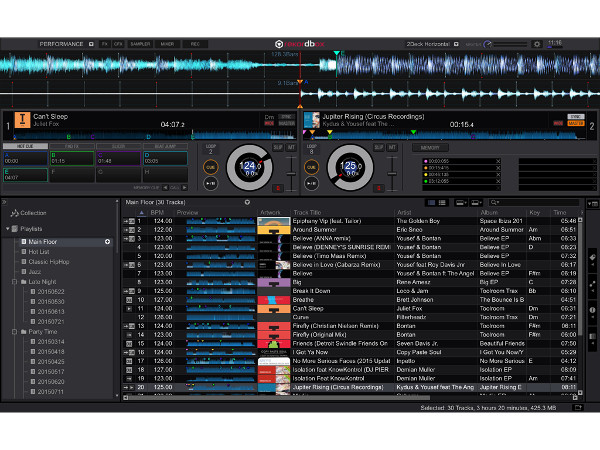
Task: Trigger hot cue D at 03:05
Action: tap(165, 158)
